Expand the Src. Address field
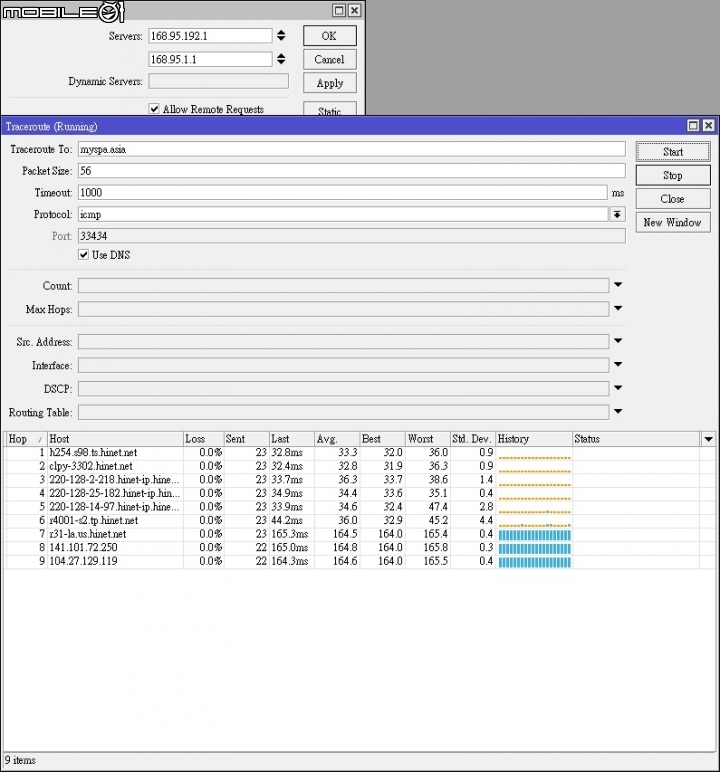The height and width of the screenshot is (772, 720). (618, 341)
